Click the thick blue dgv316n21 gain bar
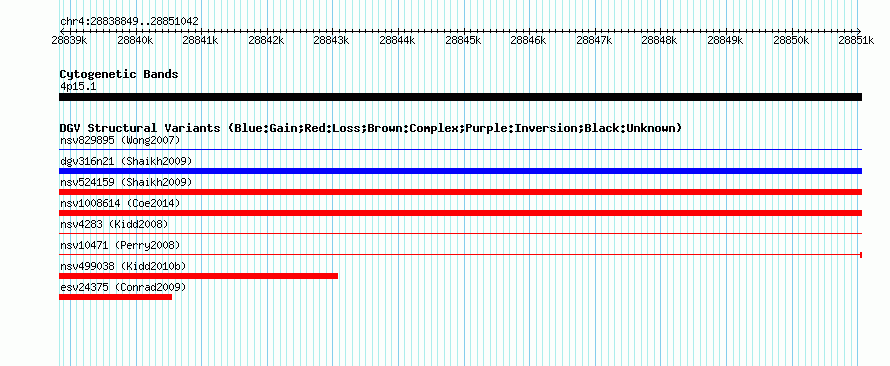The image size is (890, 366). (x=460, y=171)
